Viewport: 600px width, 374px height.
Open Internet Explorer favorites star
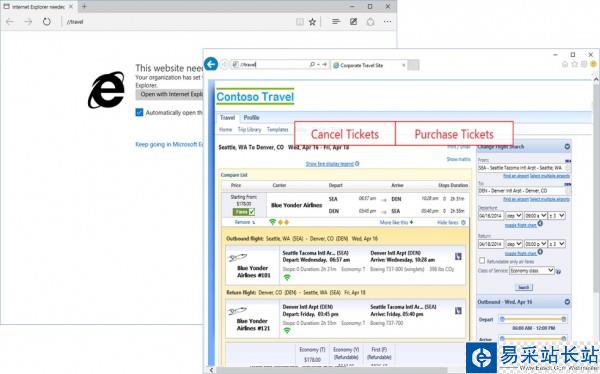[x=575, y=65]
